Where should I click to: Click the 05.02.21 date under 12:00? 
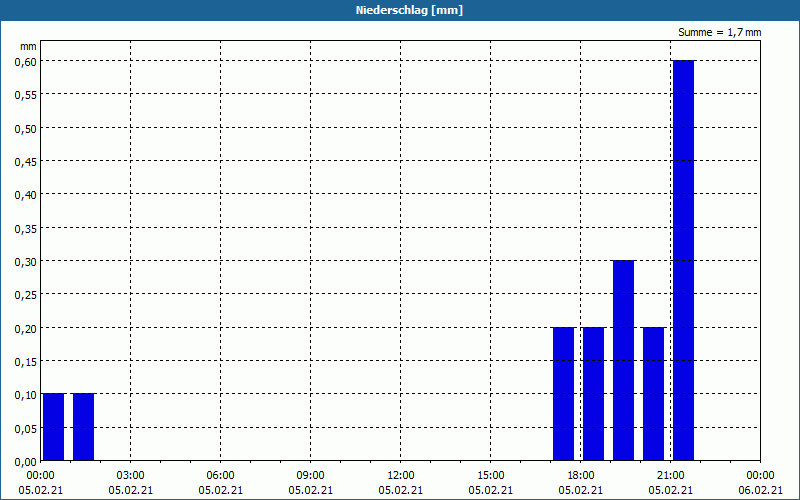pos(401,490)
